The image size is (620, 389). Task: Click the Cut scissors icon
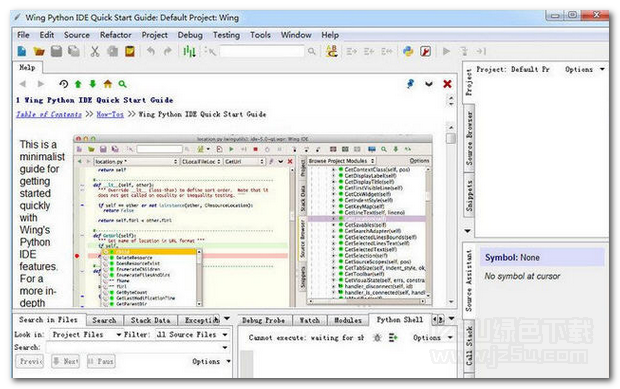95,51
